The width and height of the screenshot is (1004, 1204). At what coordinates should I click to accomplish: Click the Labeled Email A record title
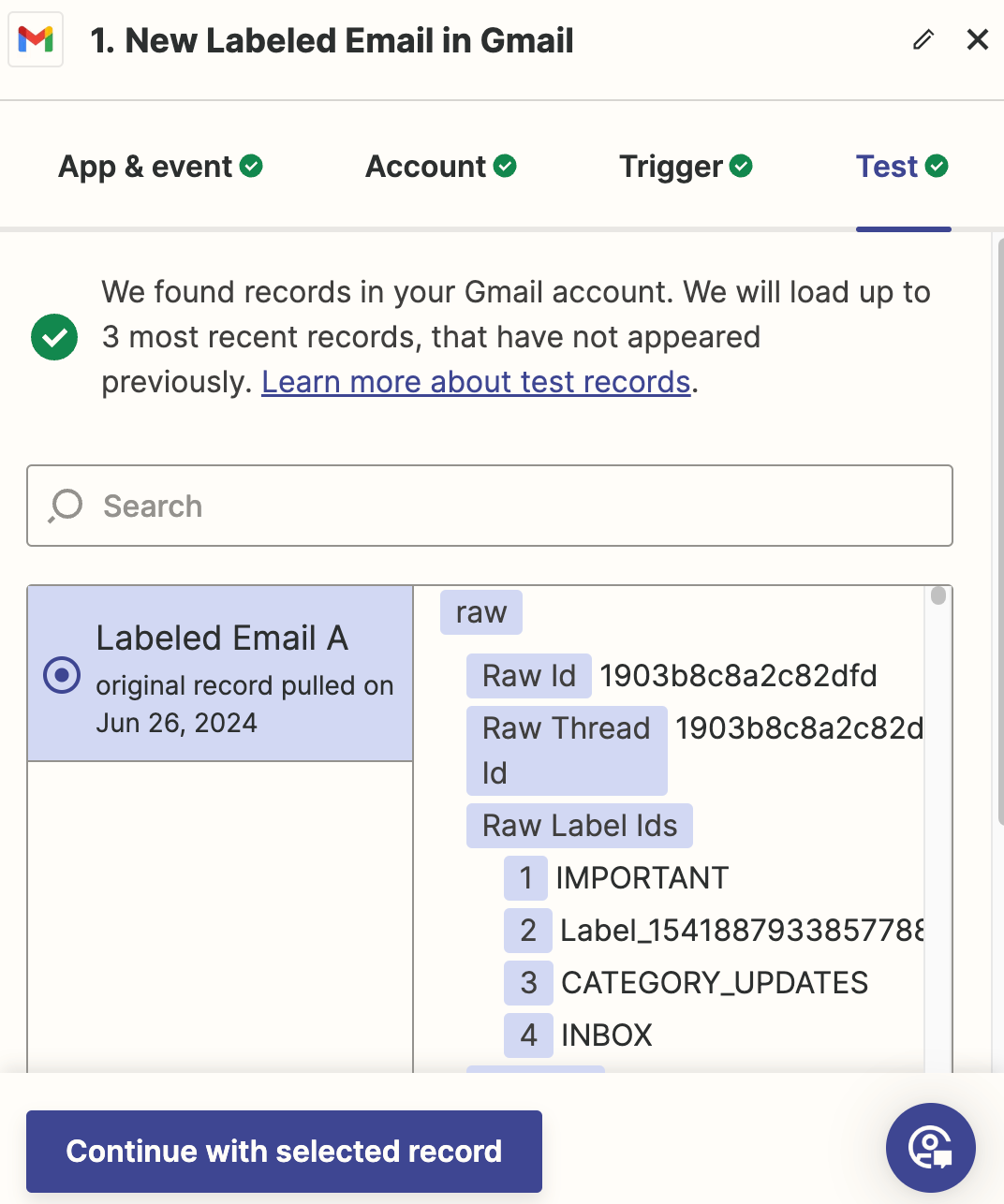click(222, 639)
